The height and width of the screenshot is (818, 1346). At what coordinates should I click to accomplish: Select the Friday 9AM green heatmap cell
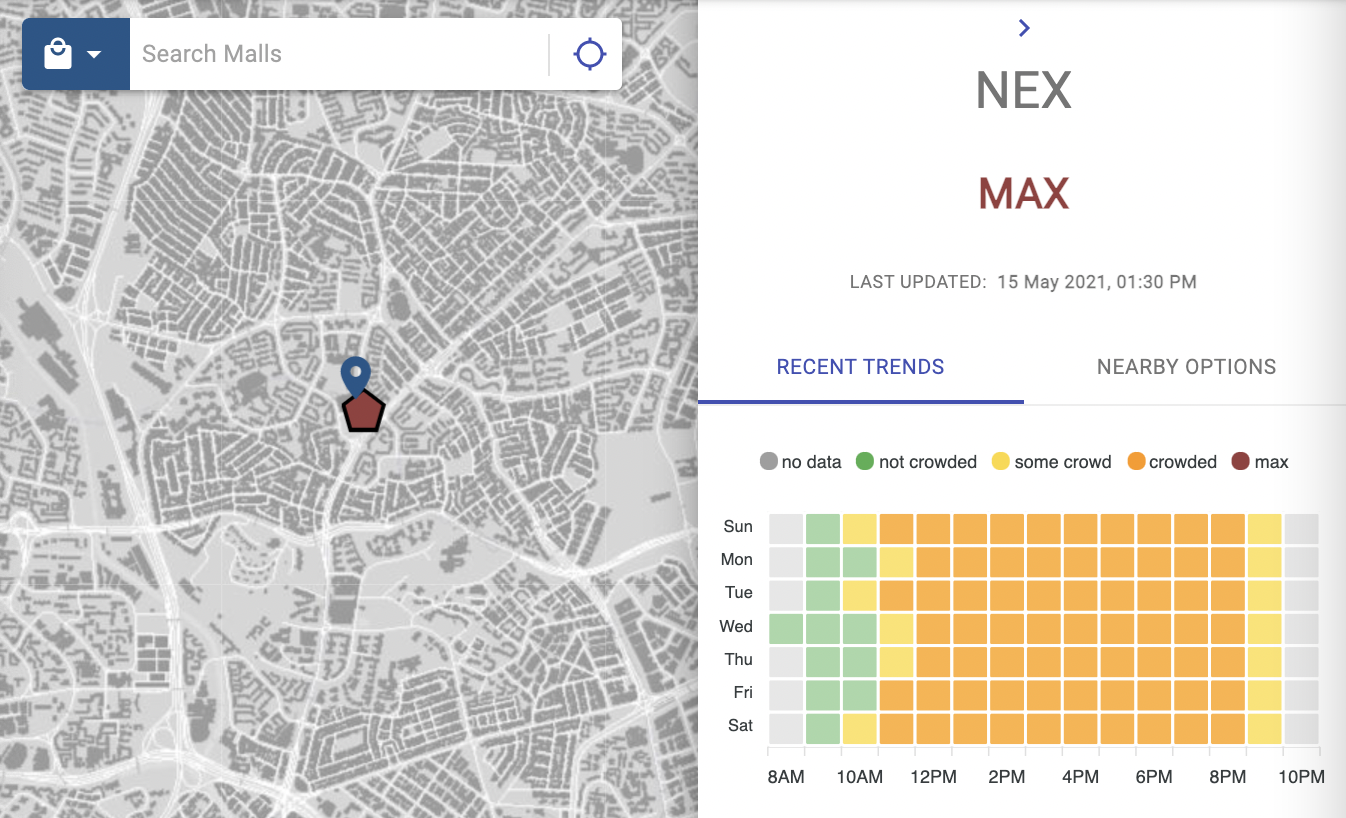point(823,694)
